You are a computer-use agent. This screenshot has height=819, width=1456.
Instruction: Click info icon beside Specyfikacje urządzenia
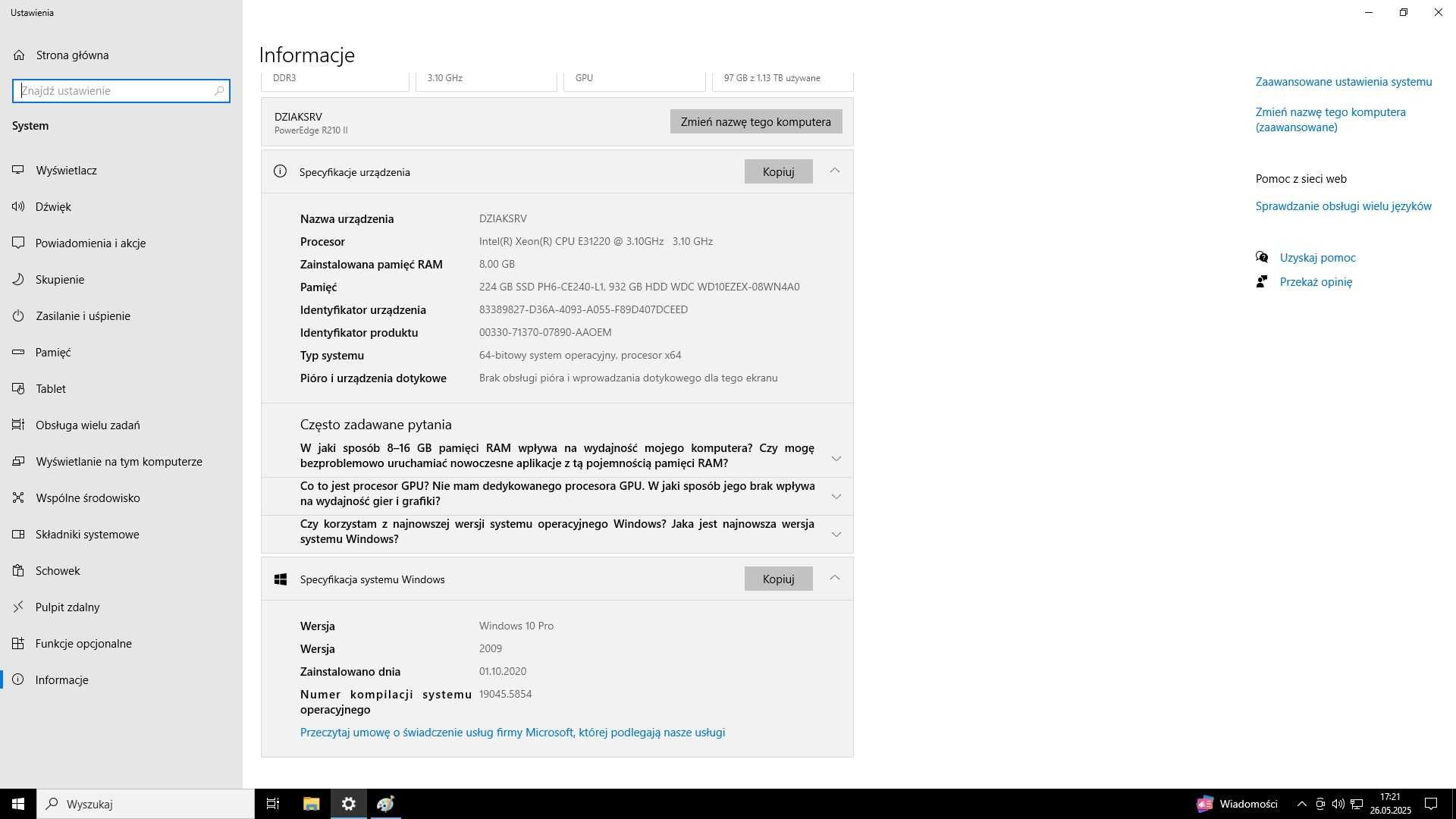(x=280, y=171)
